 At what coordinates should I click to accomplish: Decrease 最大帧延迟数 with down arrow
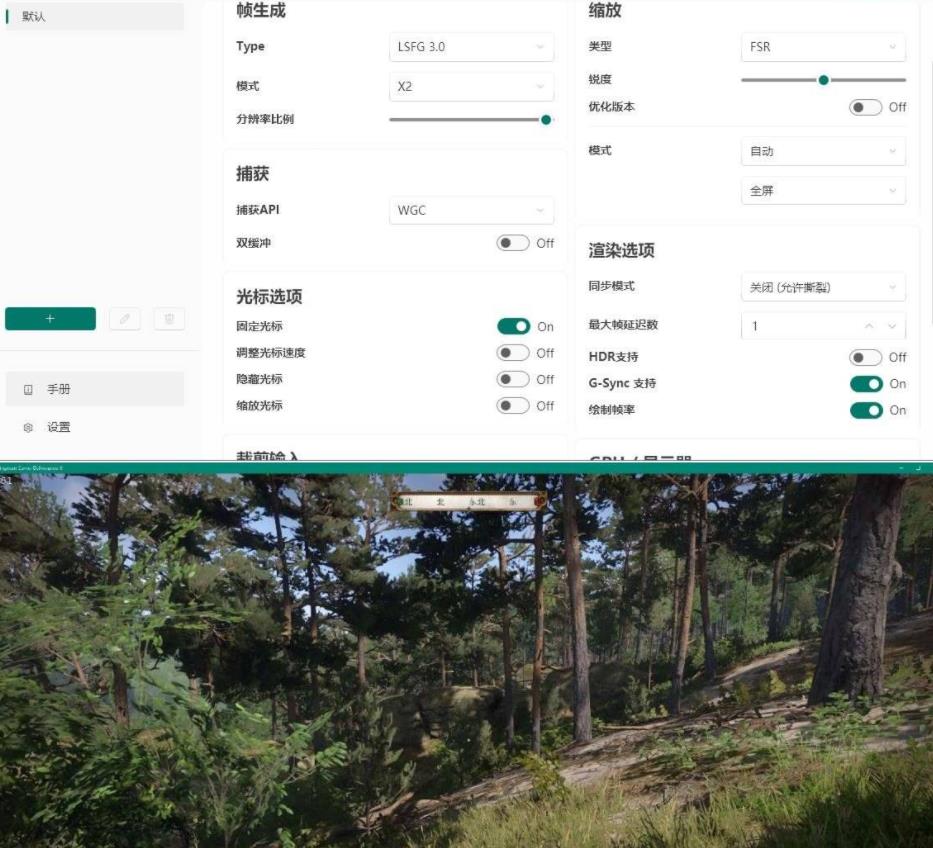coord(891,326)
